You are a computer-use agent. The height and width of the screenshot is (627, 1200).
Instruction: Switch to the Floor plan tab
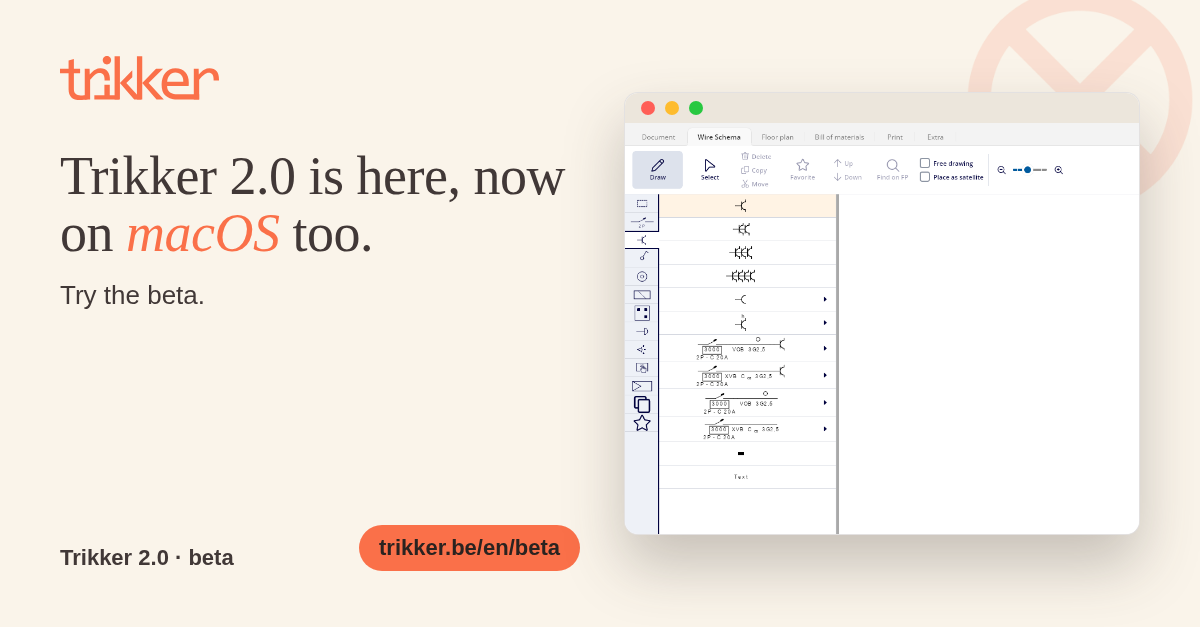point(777,137)
